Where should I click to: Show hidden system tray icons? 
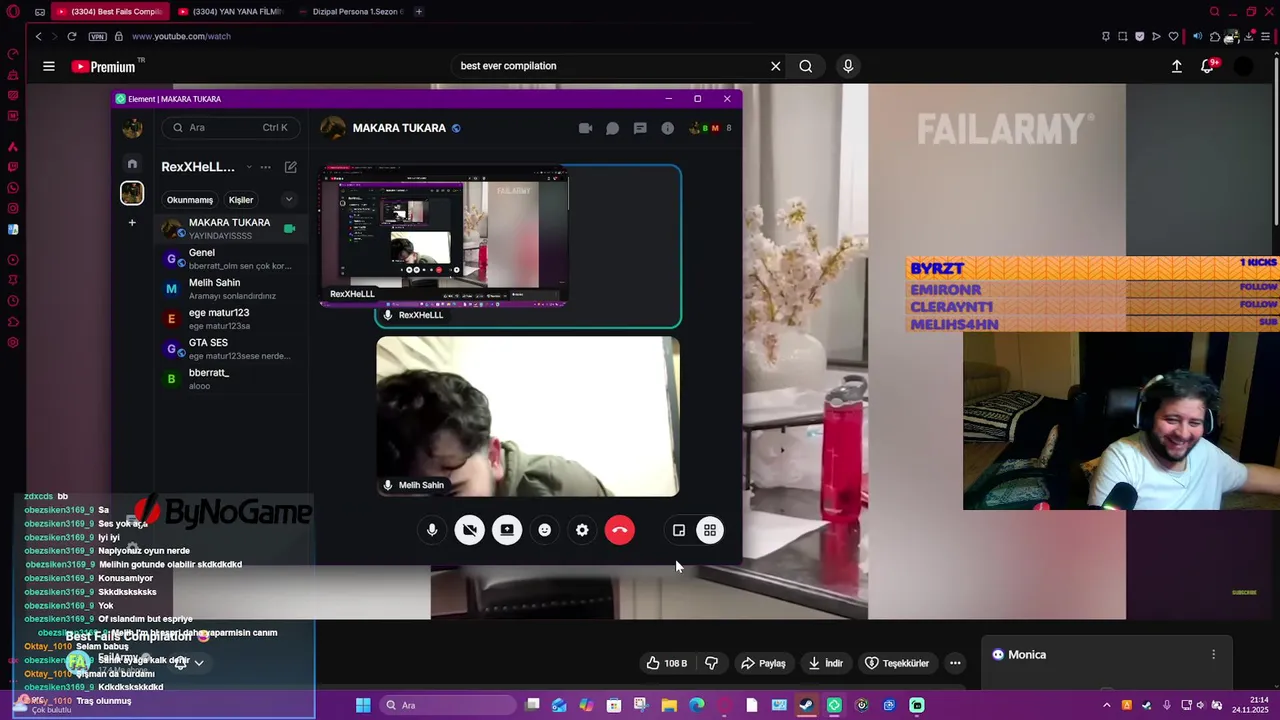click(x=1107, y=705)
